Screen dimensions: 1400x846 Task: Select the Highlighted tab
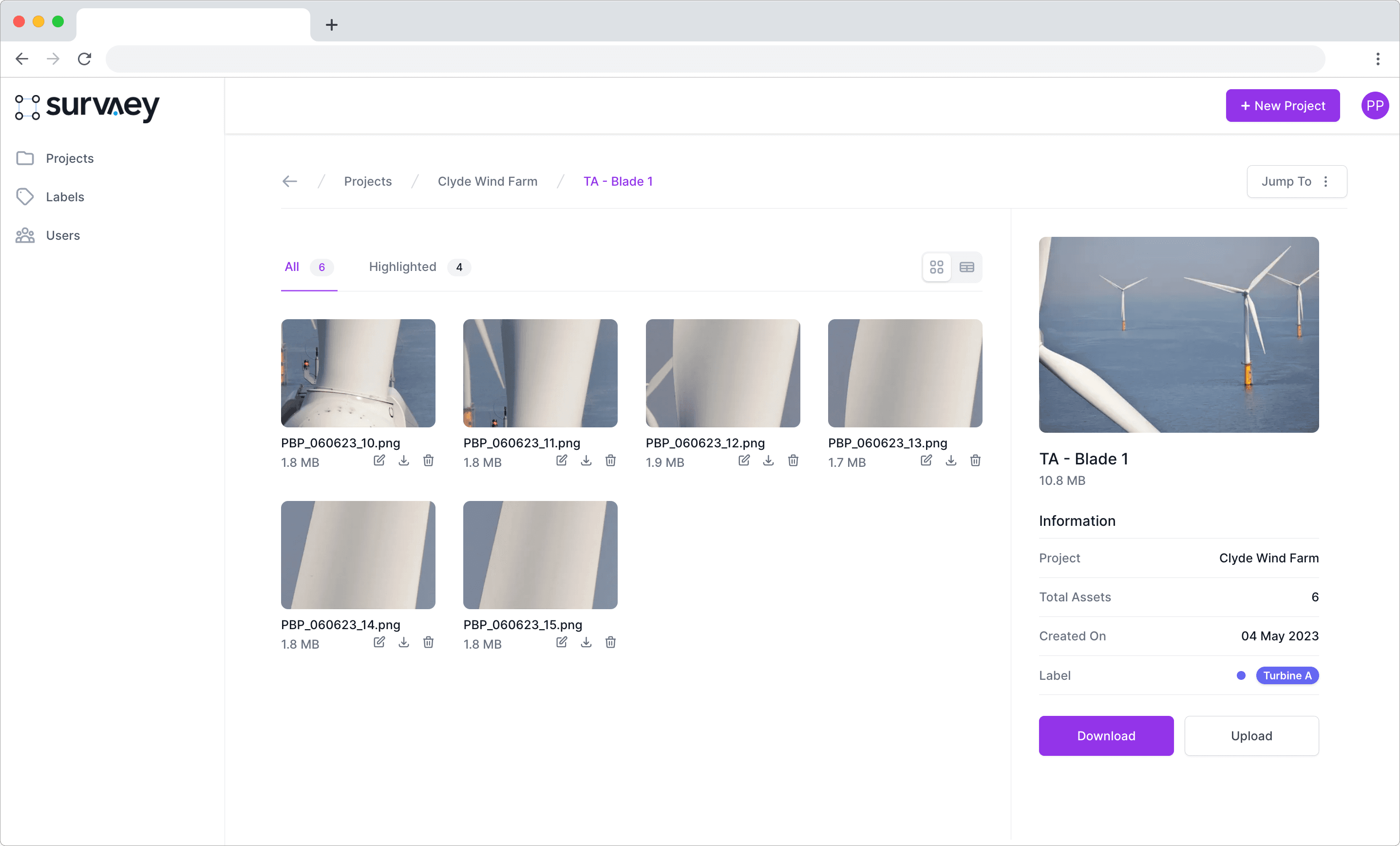420,267
